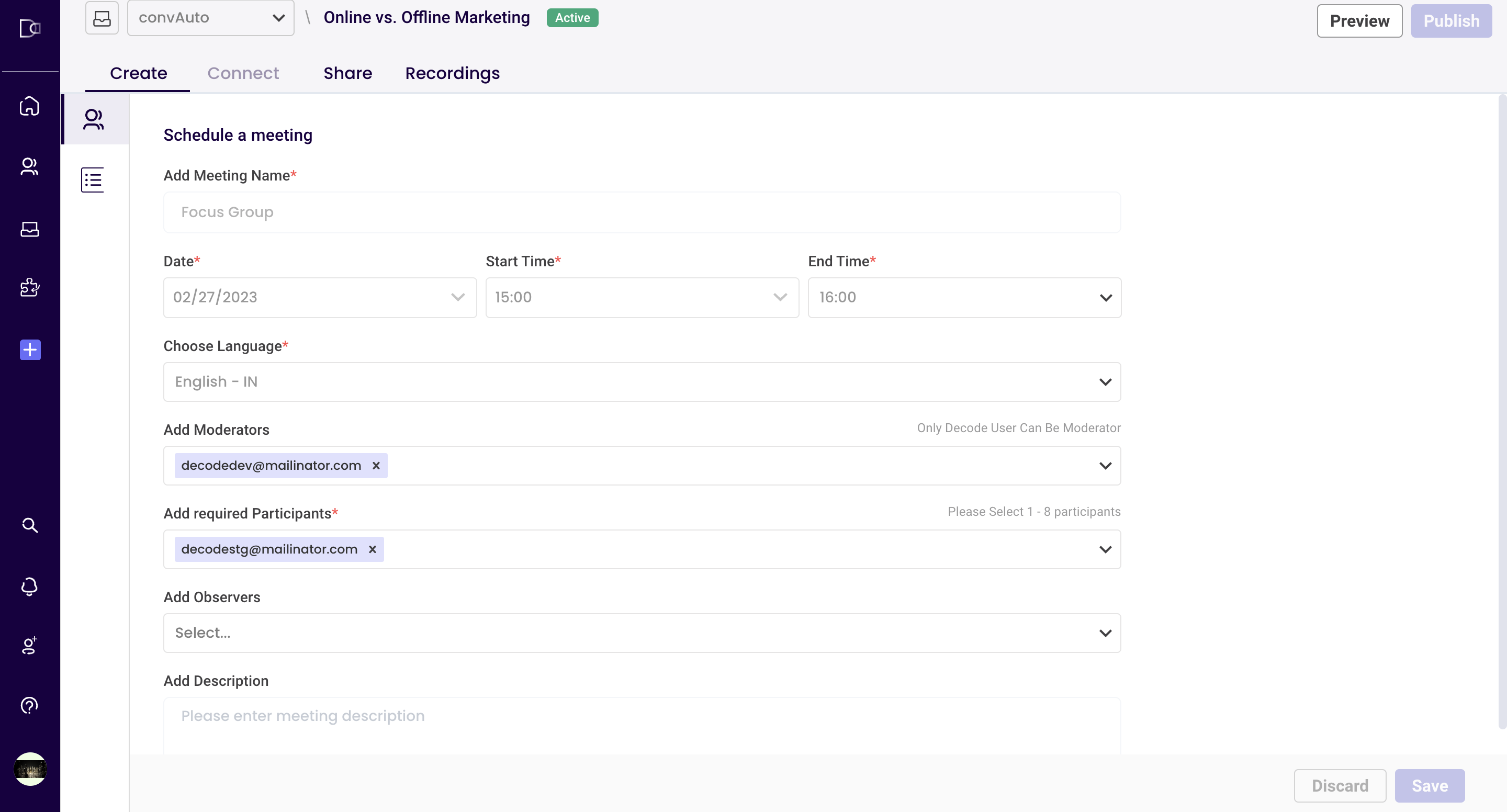Open the Home icon in sidebar
The height and width of the screenshot is (812, 1507).
[29, 106]
